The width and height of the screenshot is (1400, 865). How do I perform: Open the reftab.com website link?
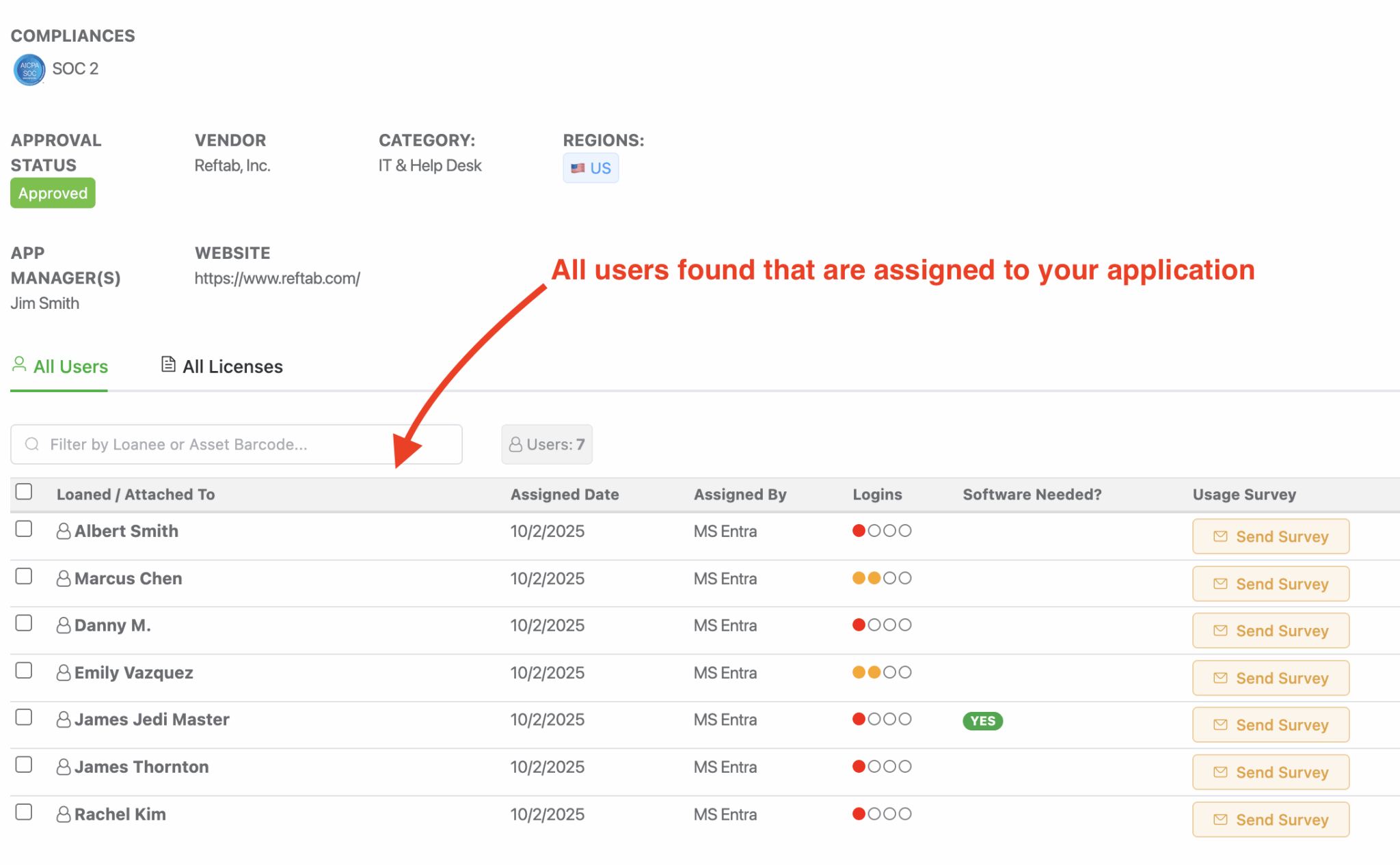[x=278, y=278]
